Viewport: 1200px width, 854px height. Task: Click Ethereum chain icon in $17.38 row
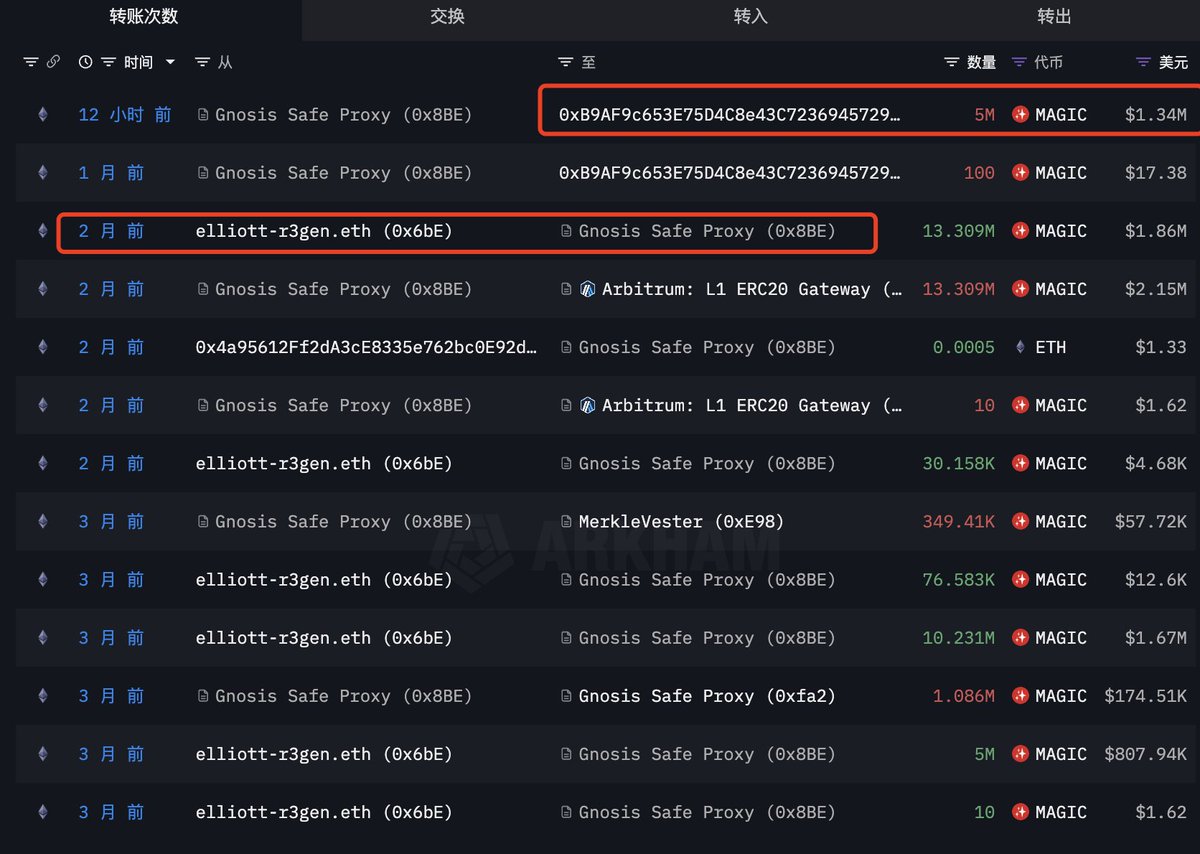tap(42, 173)
